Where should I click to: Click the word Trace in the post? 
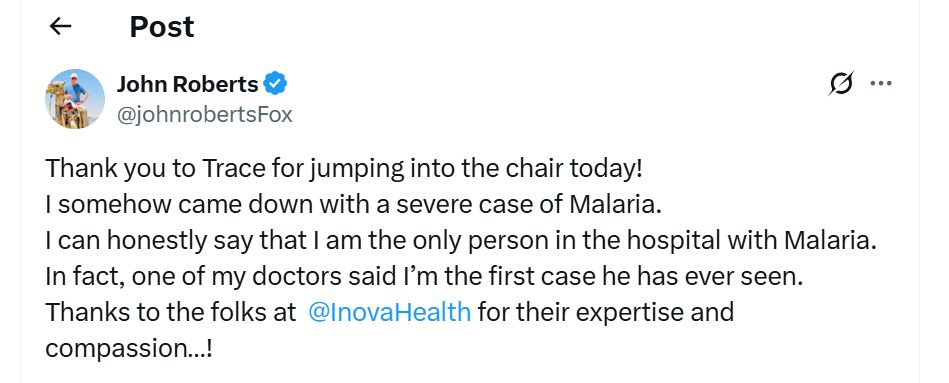click(233, 169)
